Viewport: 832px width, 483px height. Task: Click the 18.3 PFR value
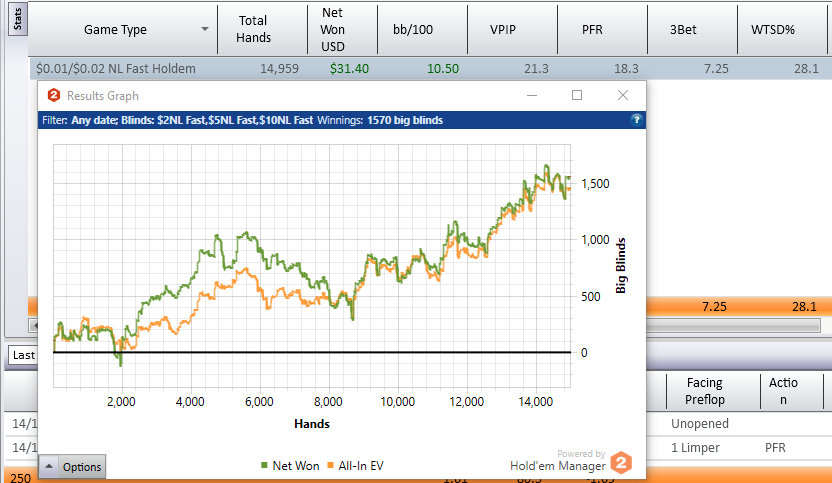click(x=626, y=68)
